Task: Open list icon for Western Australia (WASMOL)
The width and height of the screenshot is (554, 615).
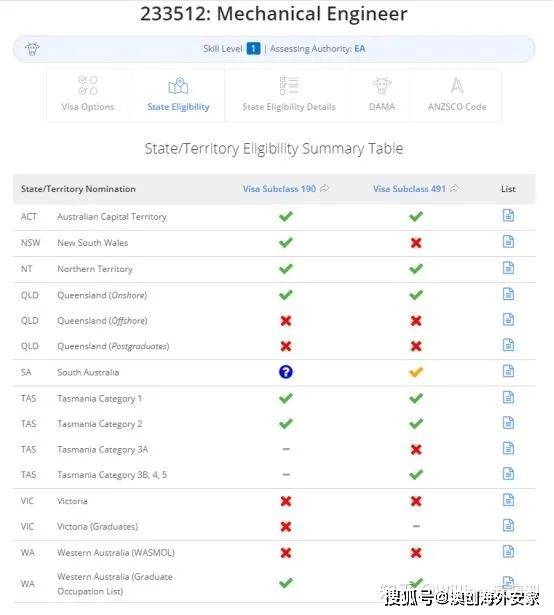Action: (508, 551)
